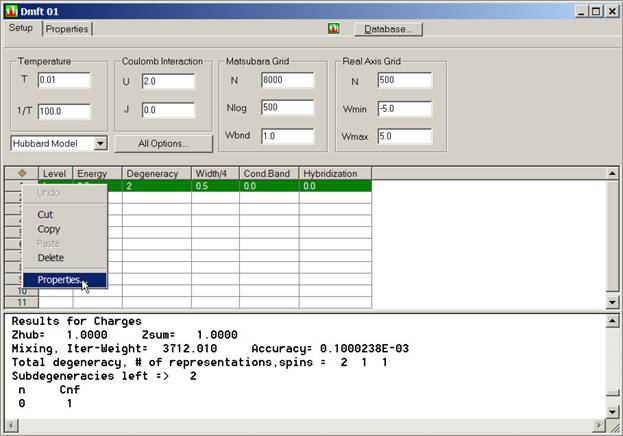623x436 pixels.
Task: Choose Copy from the context menu
Action: coord(48,229)
